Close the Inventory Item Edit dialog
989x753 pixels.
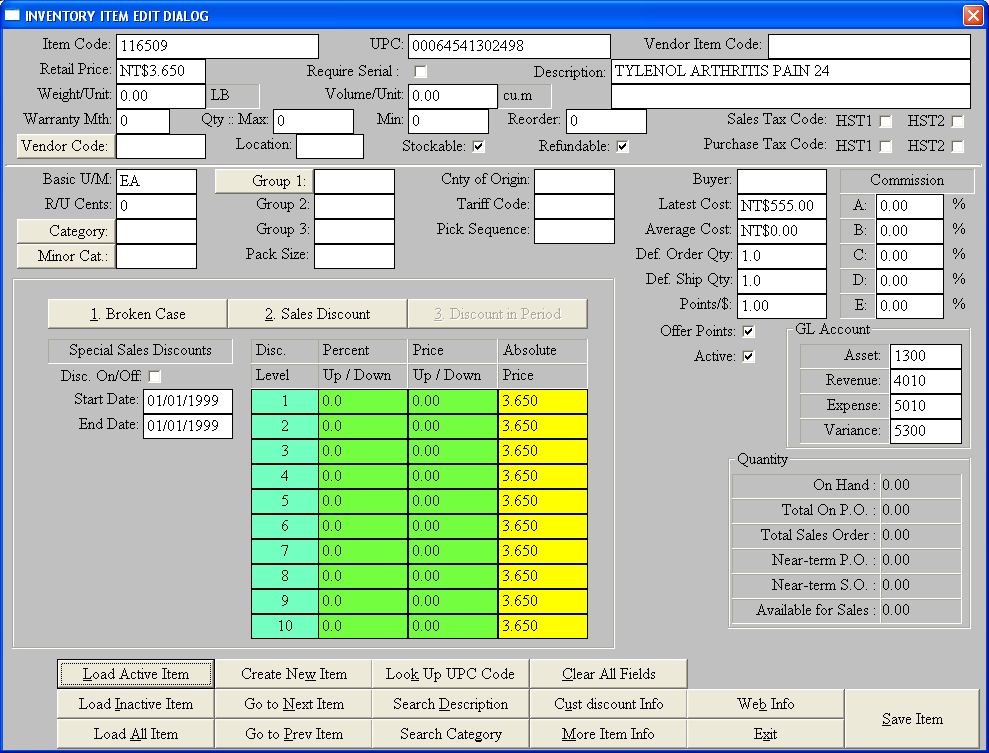(972, 15)
